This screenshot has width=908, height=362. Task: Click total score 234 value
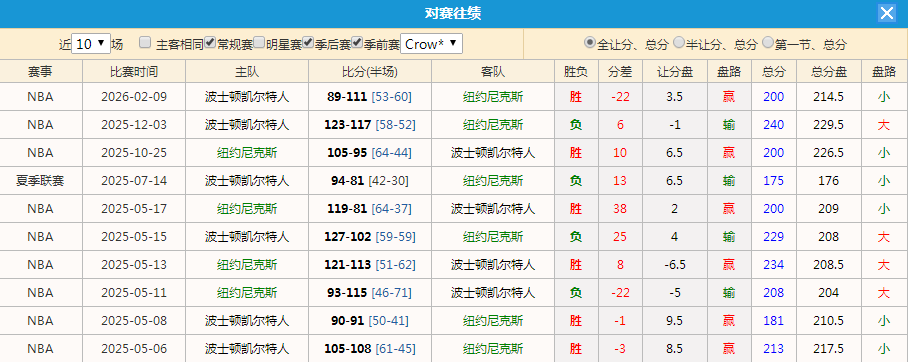click(x=774, y=265)
